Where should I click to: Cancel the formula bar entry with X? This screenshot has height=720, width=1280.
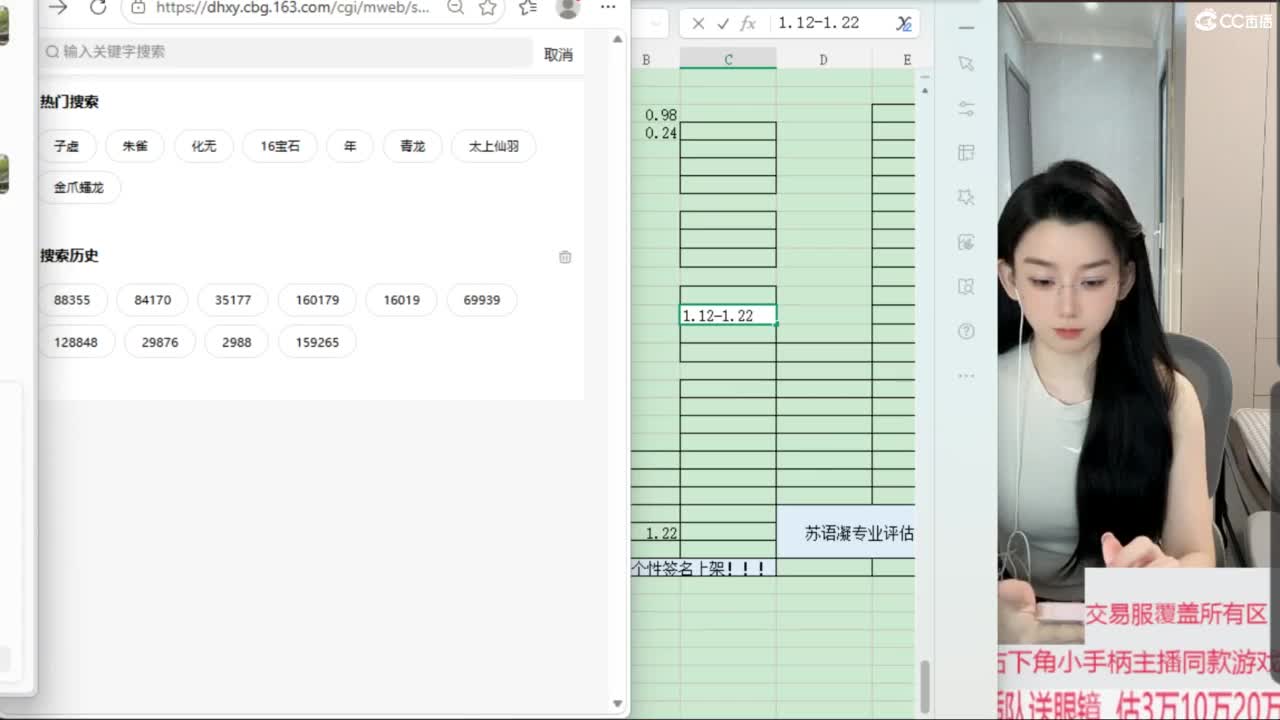(698, 23)
